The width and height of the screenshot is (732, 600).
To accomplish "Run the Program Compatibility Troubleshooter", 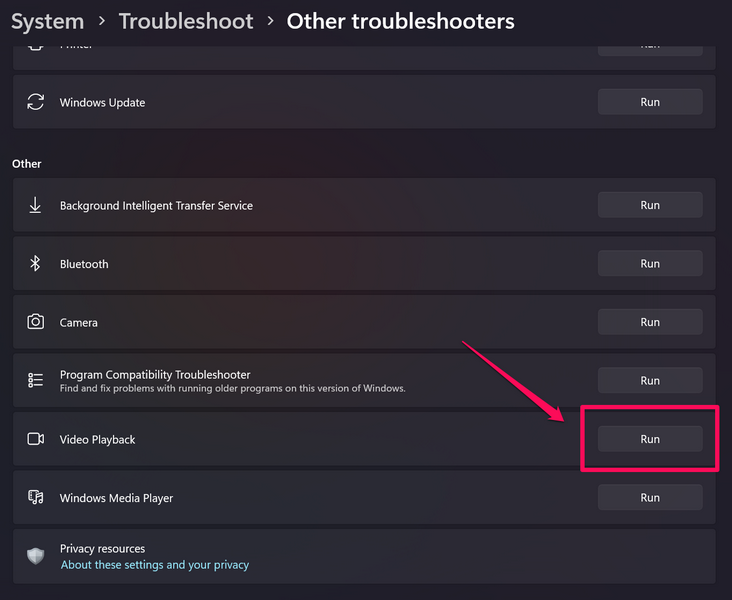I will coord(650,380).
